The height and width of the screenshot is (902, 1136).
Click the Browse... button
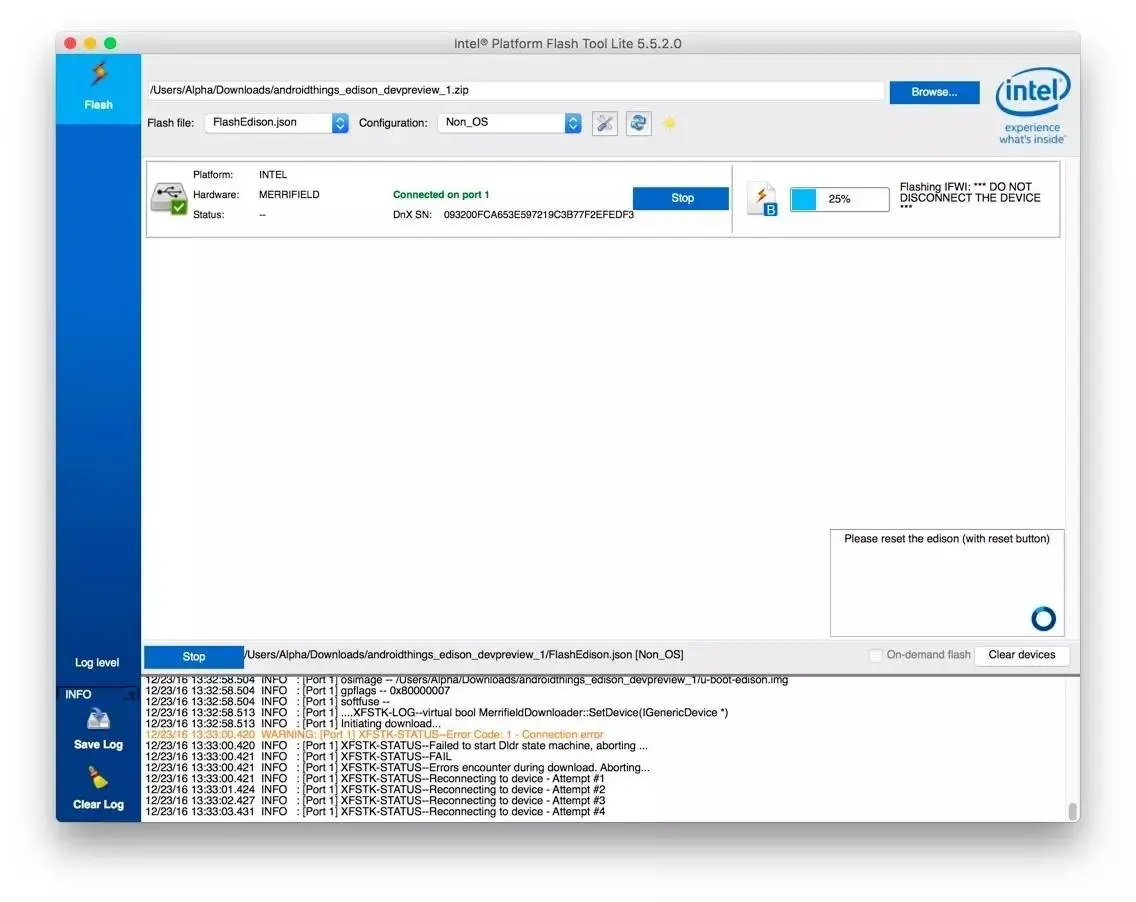click(934, 92)
